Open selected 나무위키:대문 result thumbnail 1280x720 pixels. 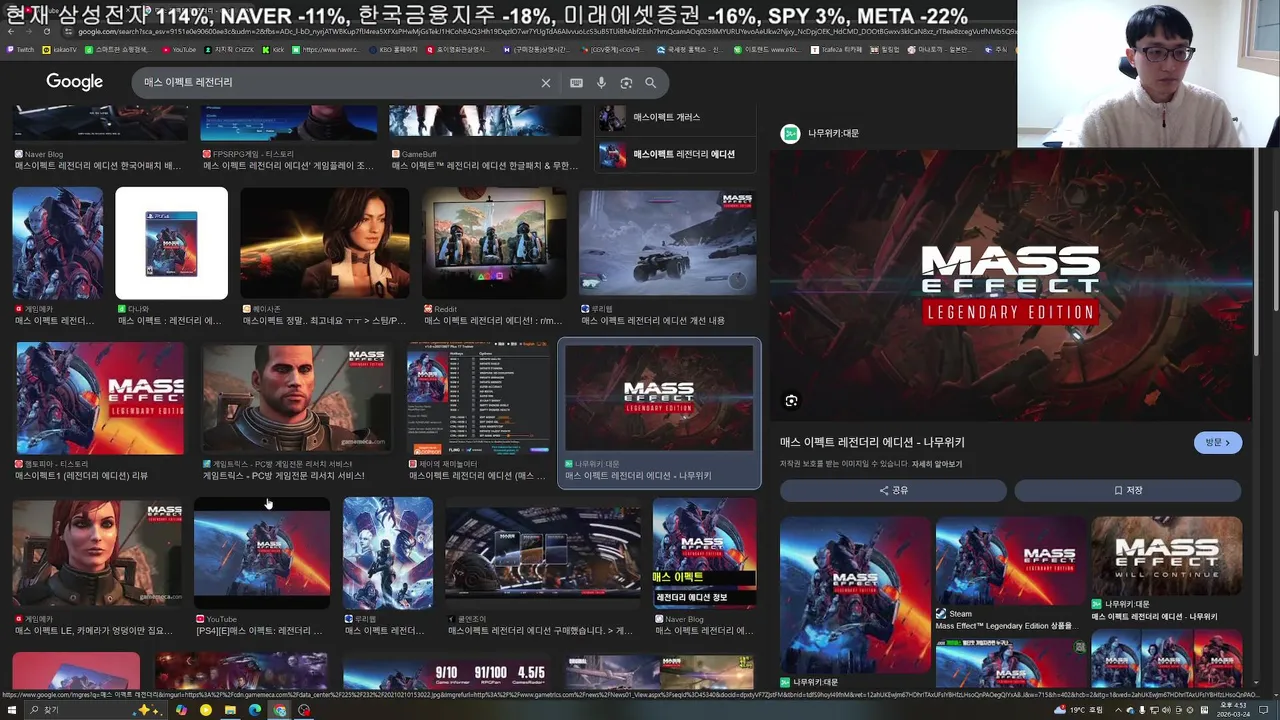pos(659,398)
